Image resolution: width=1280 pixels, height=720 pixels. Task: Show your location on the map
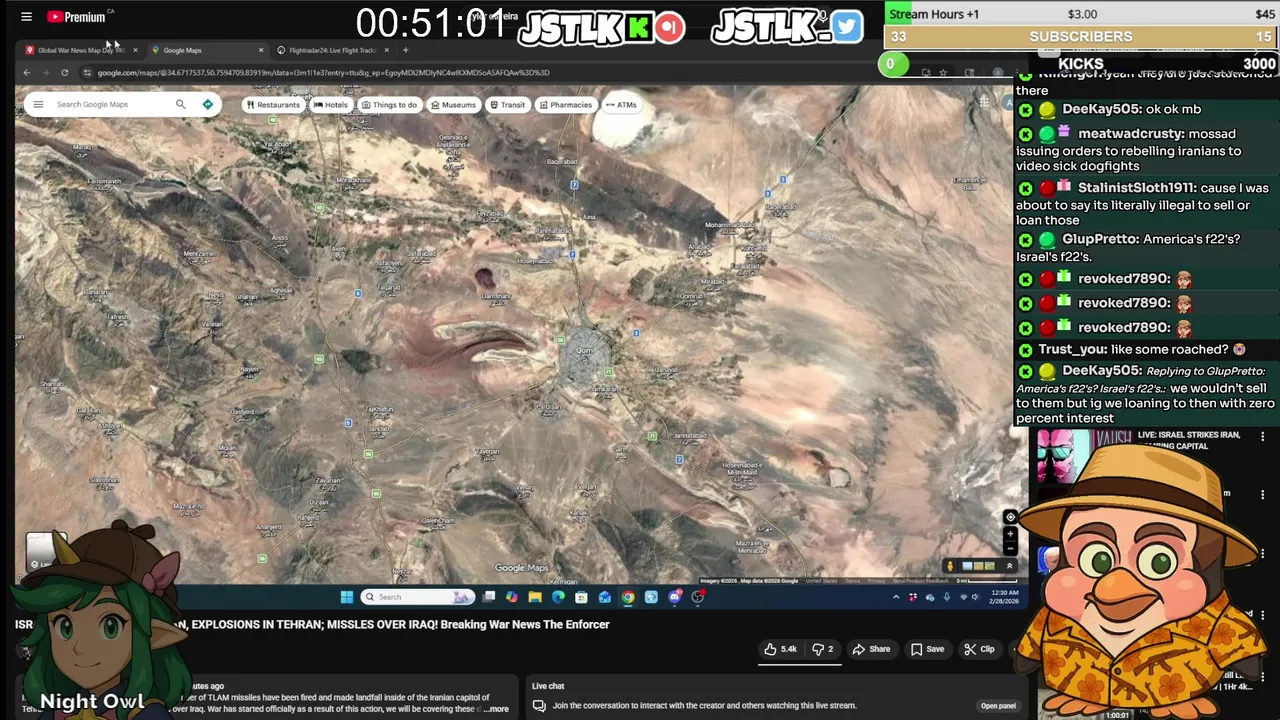coord(1010,517)
